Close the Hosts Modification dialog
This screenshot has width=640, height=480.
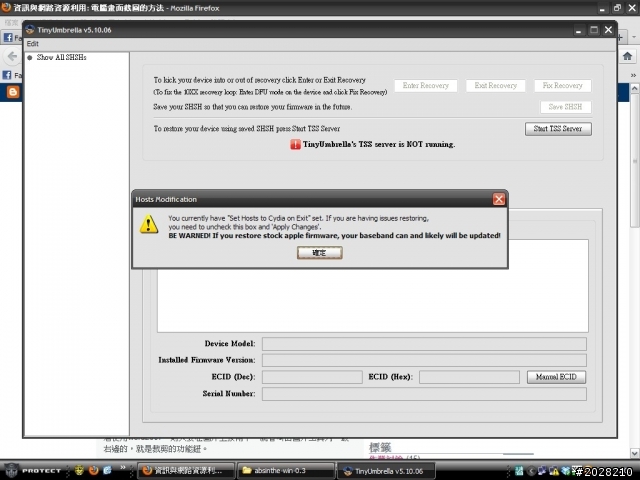click(499, 199)
